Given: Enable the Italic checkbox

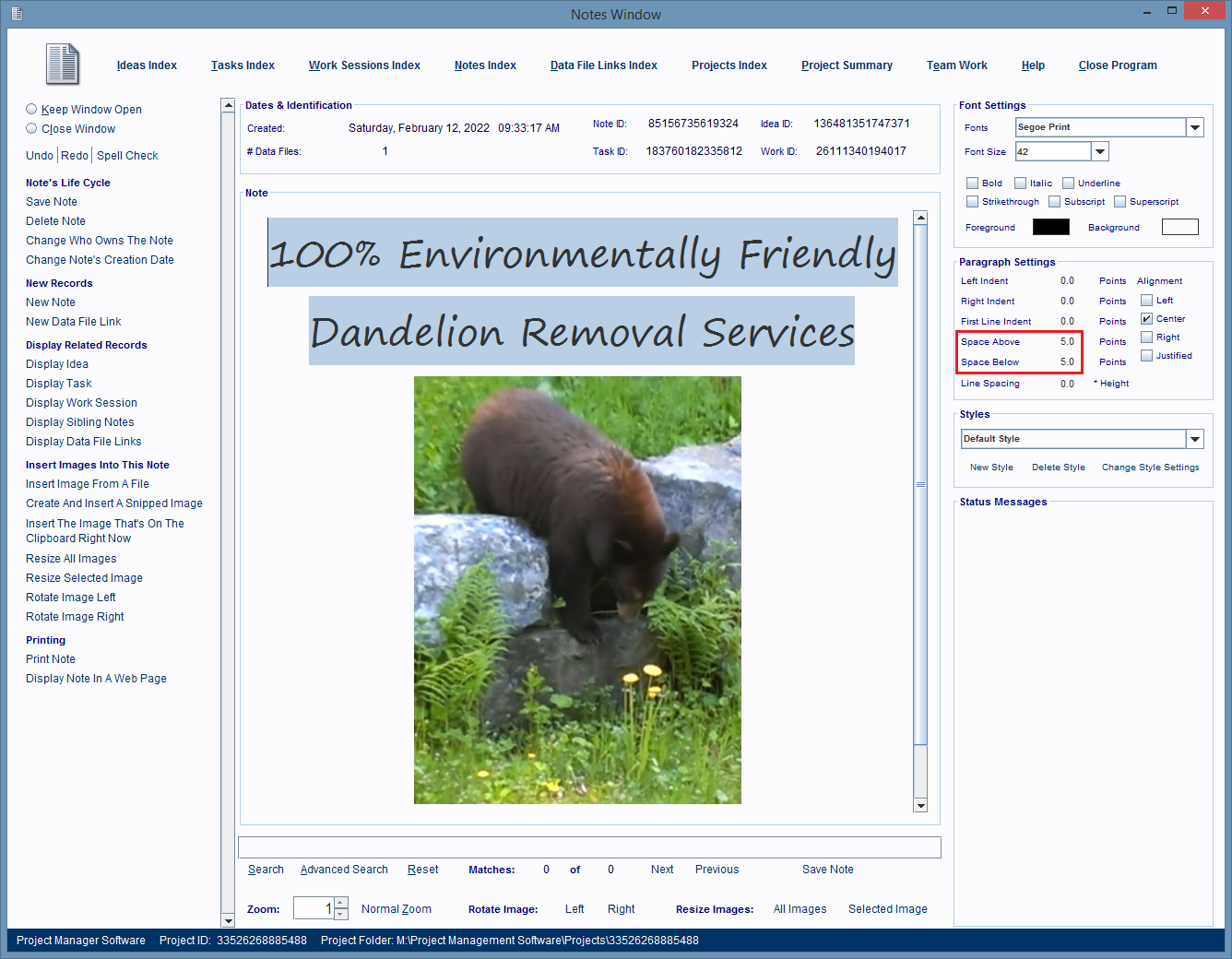Looking at the screenshot, I should pos(1020,183).
